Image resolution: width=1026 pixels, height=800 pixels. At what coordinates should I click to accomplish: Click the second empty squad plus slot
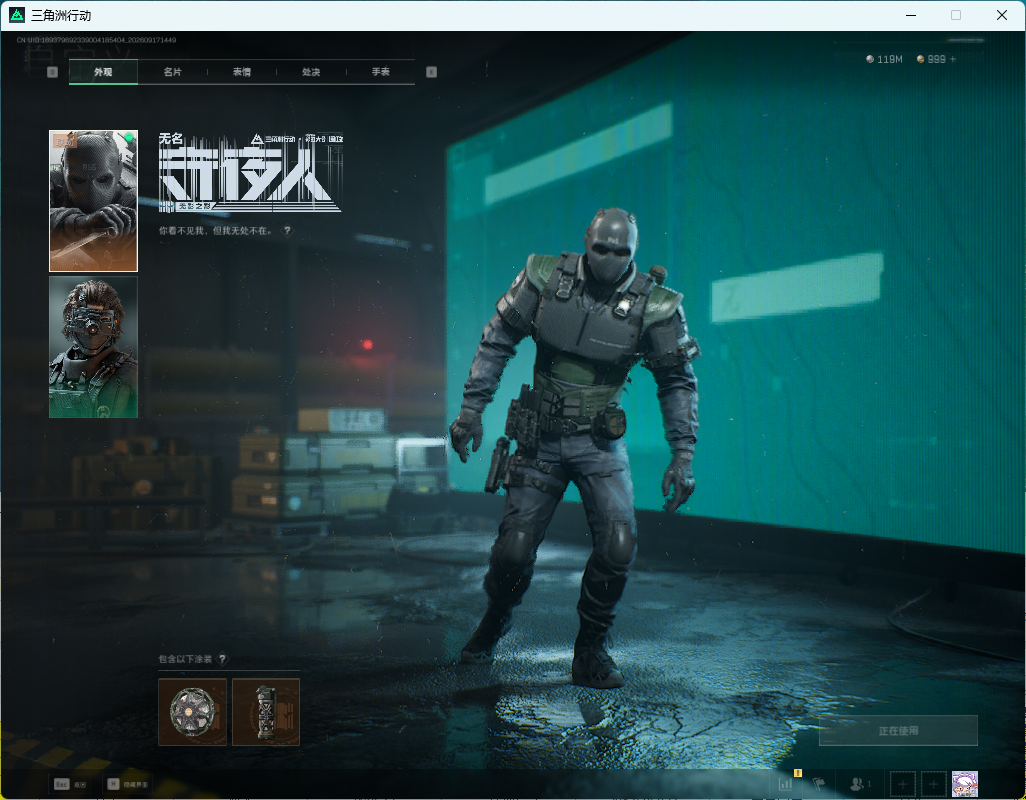[x=934, y=784]
